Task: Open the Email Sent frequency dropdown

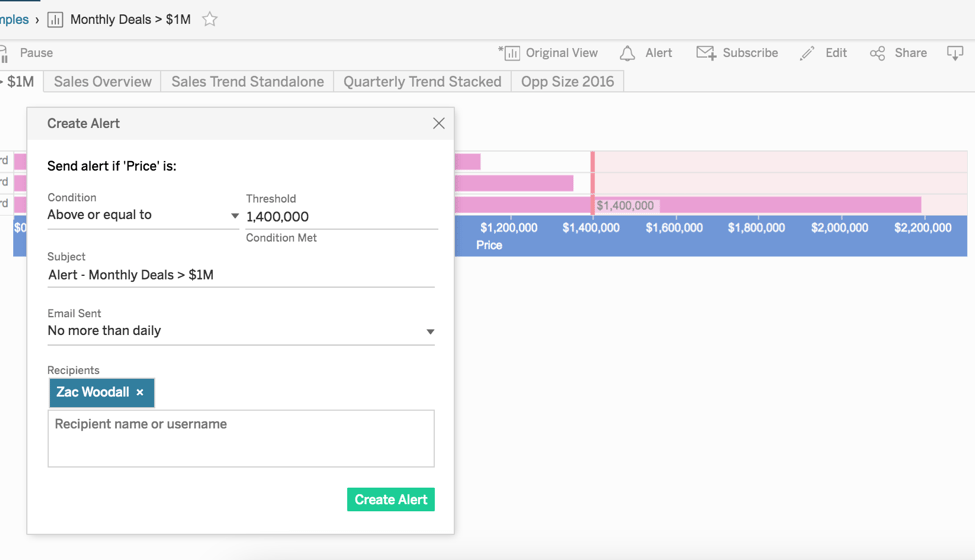Action: pos(241,331)
